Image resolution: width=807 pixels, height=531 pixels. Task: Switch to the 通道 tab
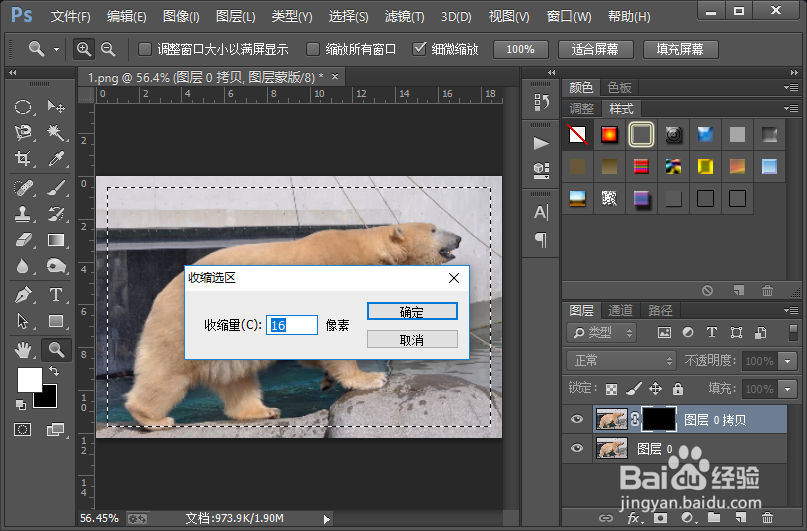click(x=620, y=310)
